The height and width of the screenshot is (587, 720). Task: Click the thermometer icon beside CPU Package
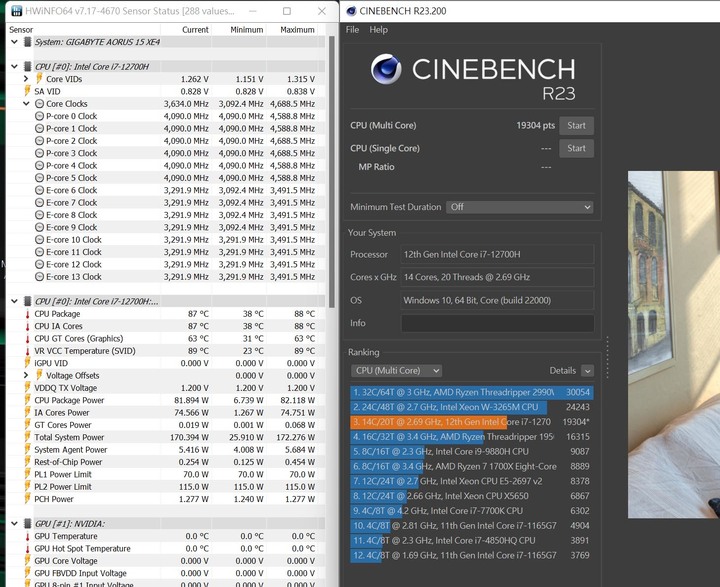pos(27,314)
